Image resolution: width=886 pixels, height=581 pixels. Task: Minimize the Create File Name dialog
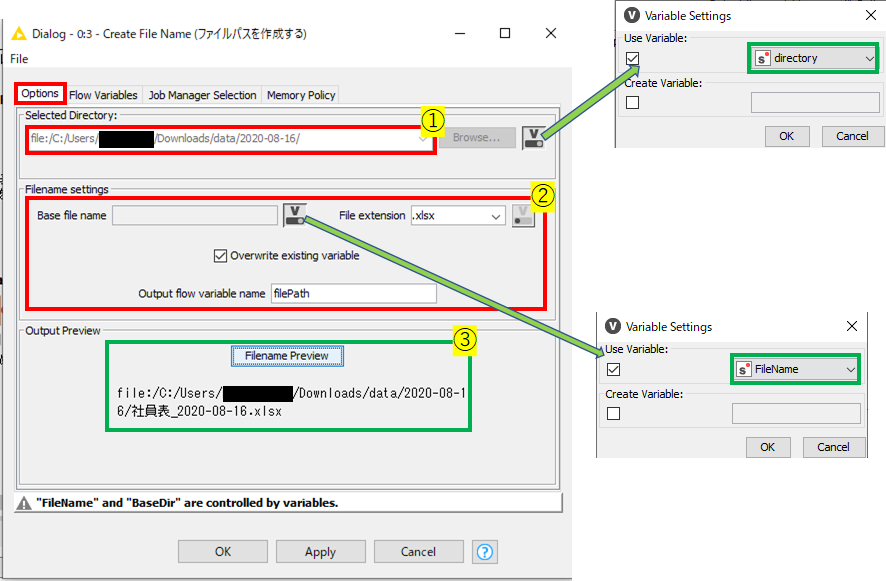(x=460, y=33)
